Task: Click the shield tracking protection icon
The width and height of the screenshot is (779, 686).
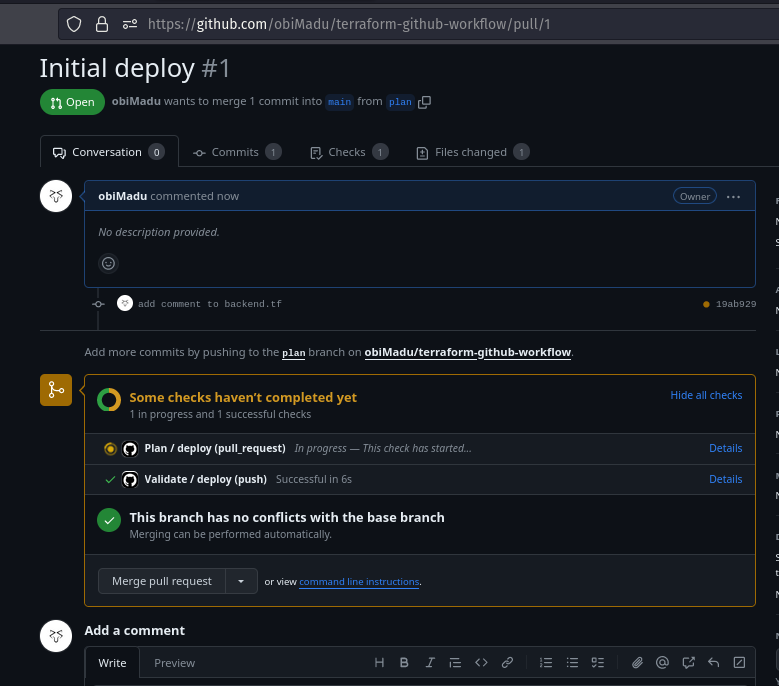Action: click(74, 24)
